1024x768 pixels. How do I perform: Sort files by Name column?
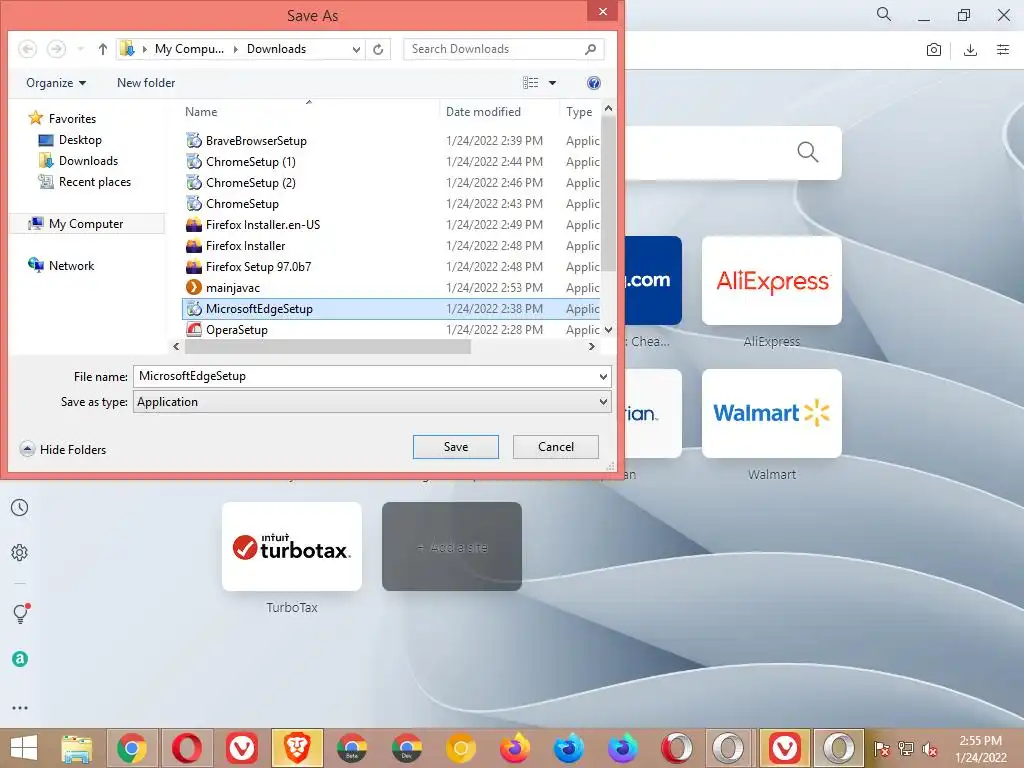[201, 112]
